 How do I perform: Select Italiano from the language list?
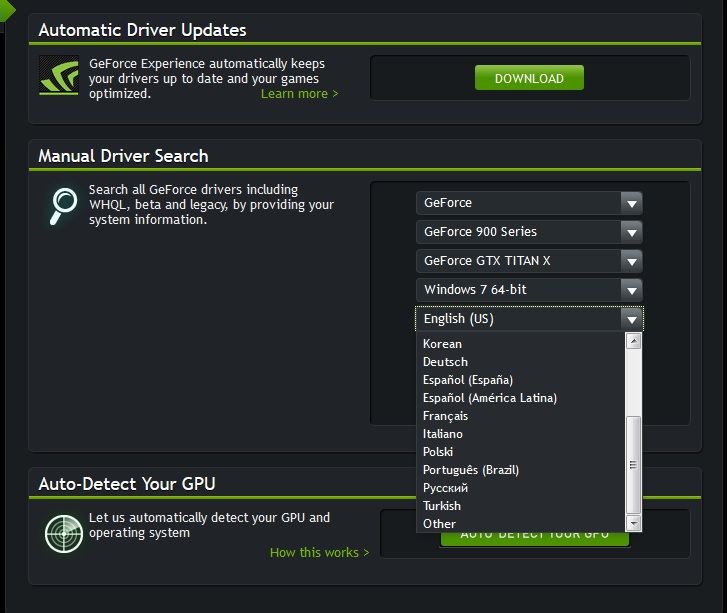tap(521, 434)
